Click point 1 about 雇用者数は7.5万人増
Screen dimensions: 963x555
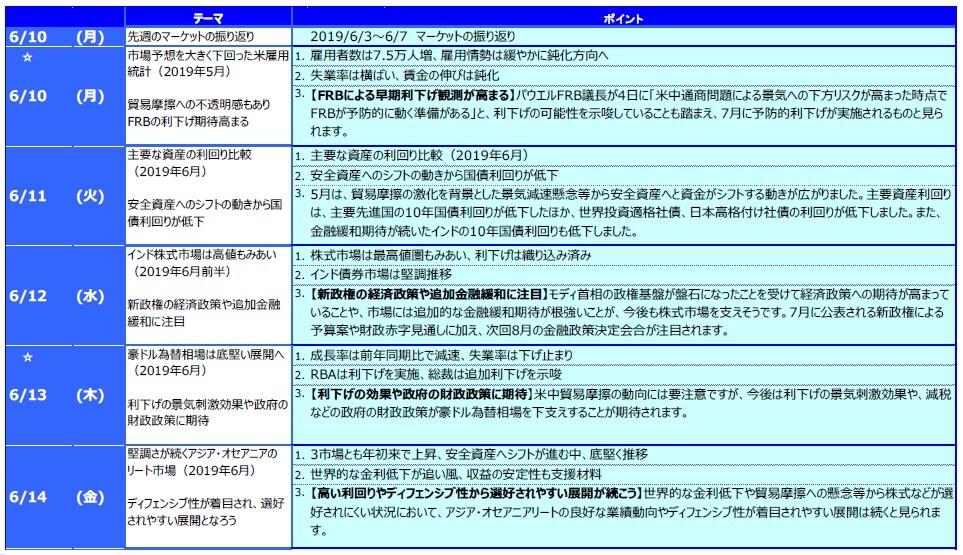[458, 55]
